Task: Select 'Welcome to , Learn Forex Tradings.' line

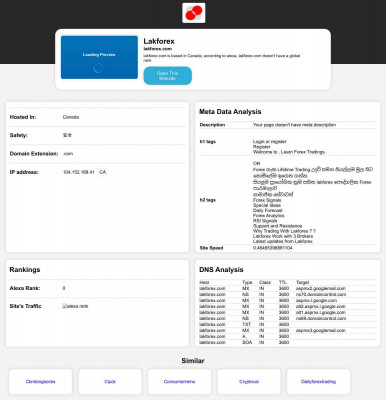Action: [289, 152]
